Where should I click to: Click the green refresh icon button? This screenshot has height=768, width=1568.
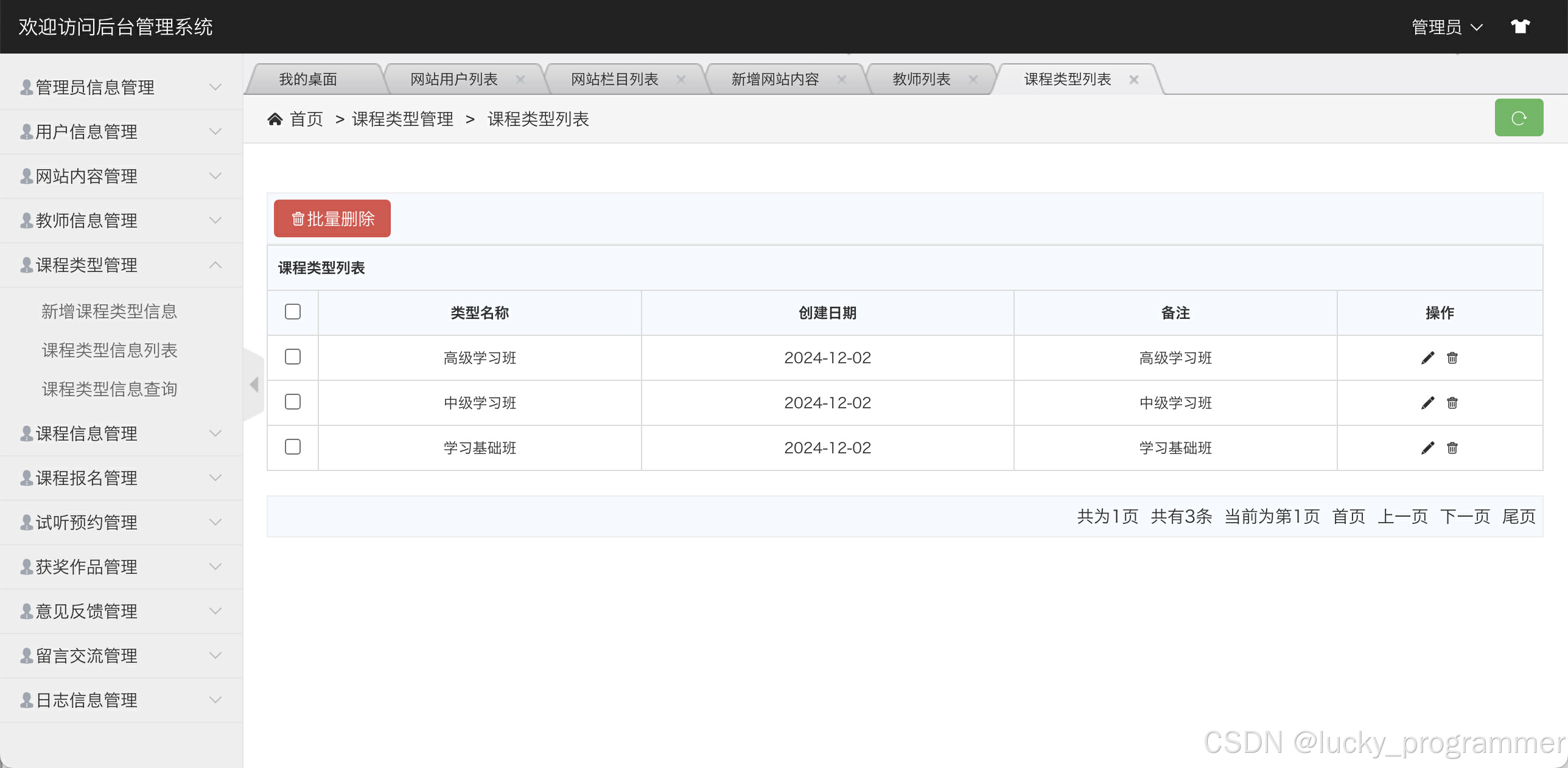click(1518, 117)
